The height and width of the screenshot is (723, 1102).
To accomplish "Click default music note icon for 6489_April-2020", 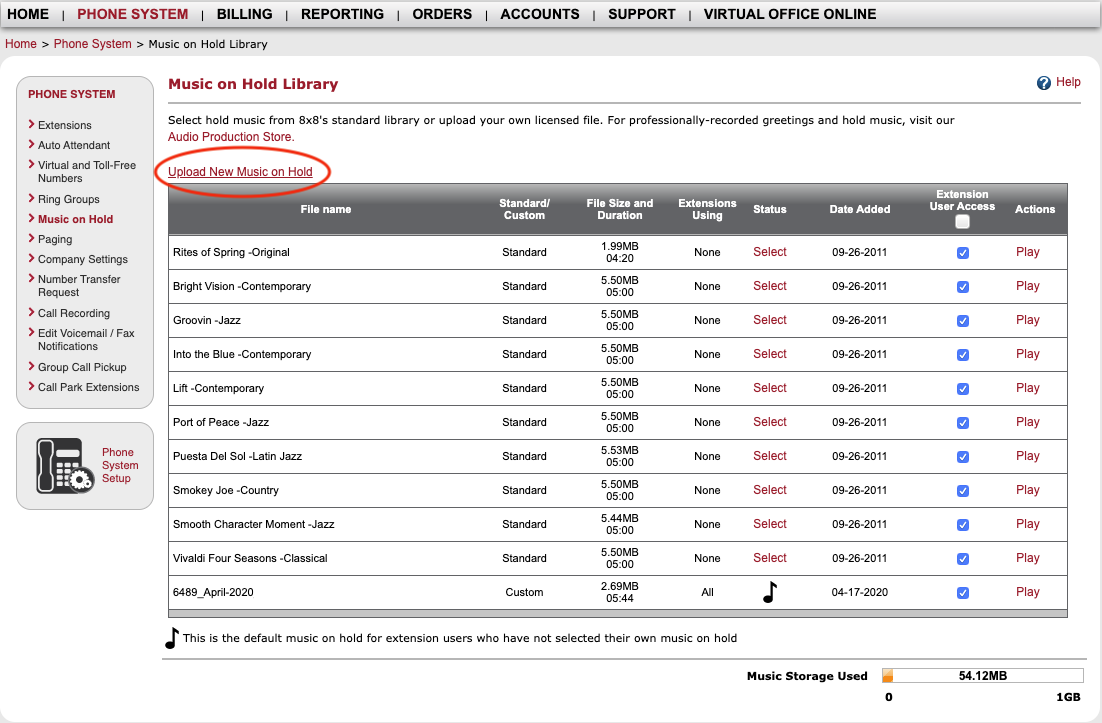I will pyautogui.click(x=770, y=592).
